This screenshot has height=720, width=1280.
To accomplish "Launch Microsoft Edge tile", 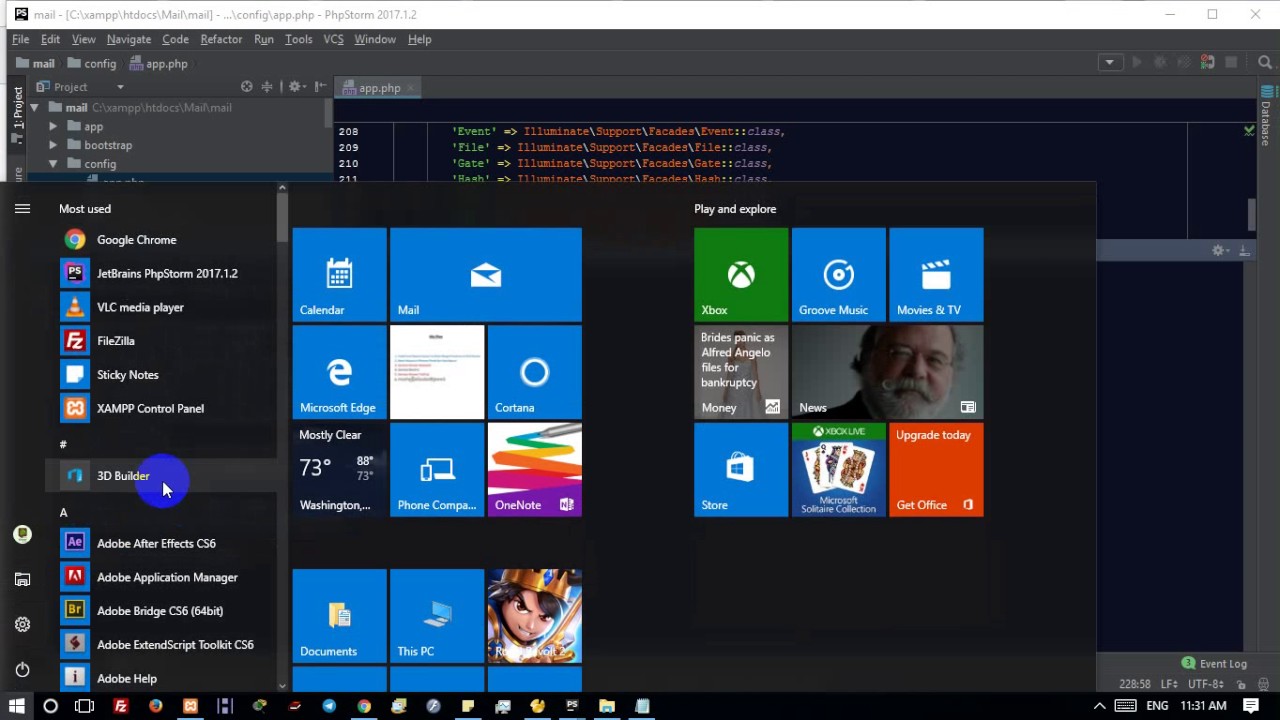I will [x=339, y=372].
